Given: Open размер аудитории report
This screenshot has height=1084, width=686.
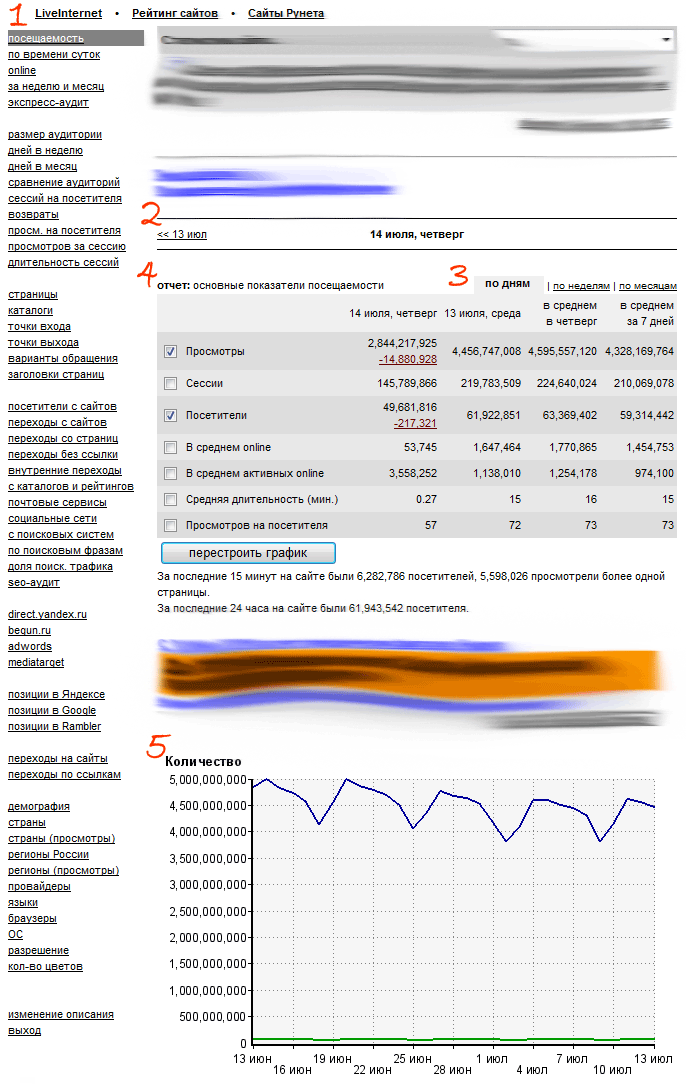Looking at the screenshot, I should coord(55,134).
